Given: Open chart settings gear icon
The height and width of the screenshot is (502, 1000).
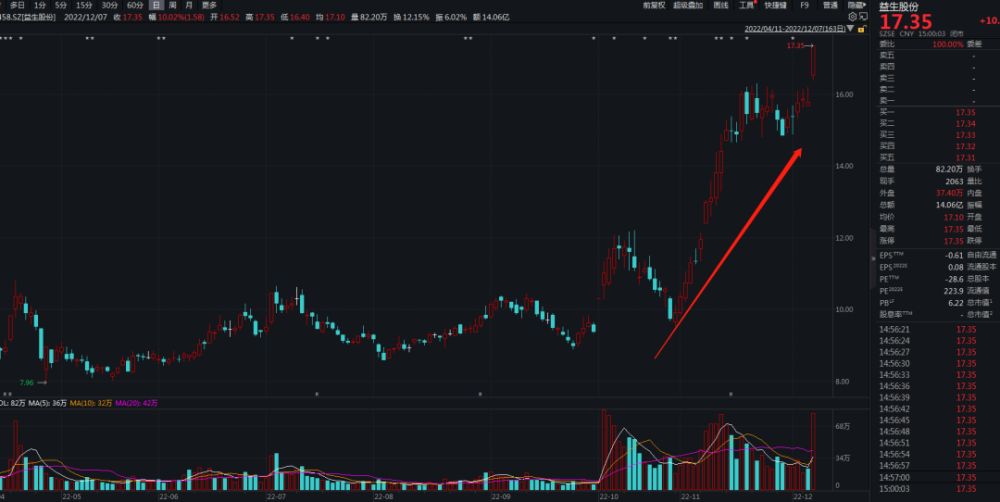Looking at the screenshot, I should (853, 18).
